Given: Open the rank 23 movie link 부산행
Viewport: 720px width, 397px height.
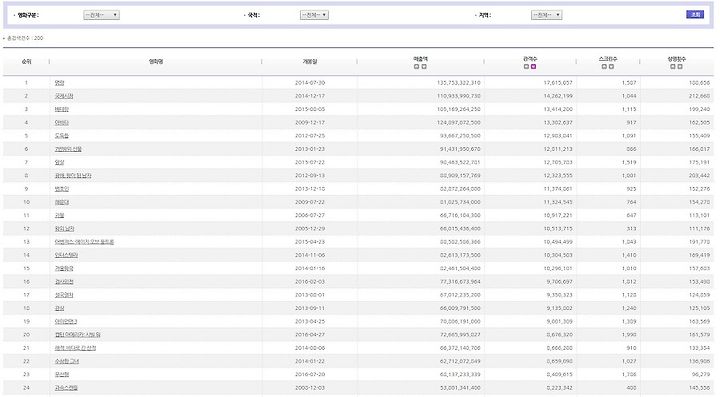Looking at the screenshot, I should point(62,375).
